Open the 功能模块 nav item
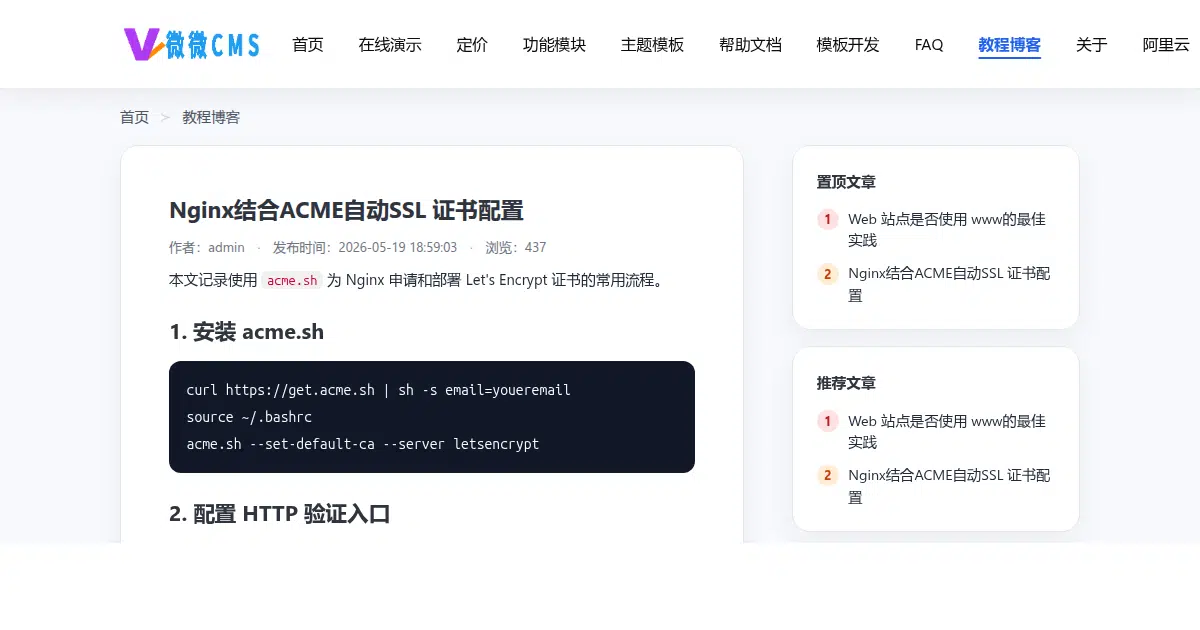 [554, 45]
